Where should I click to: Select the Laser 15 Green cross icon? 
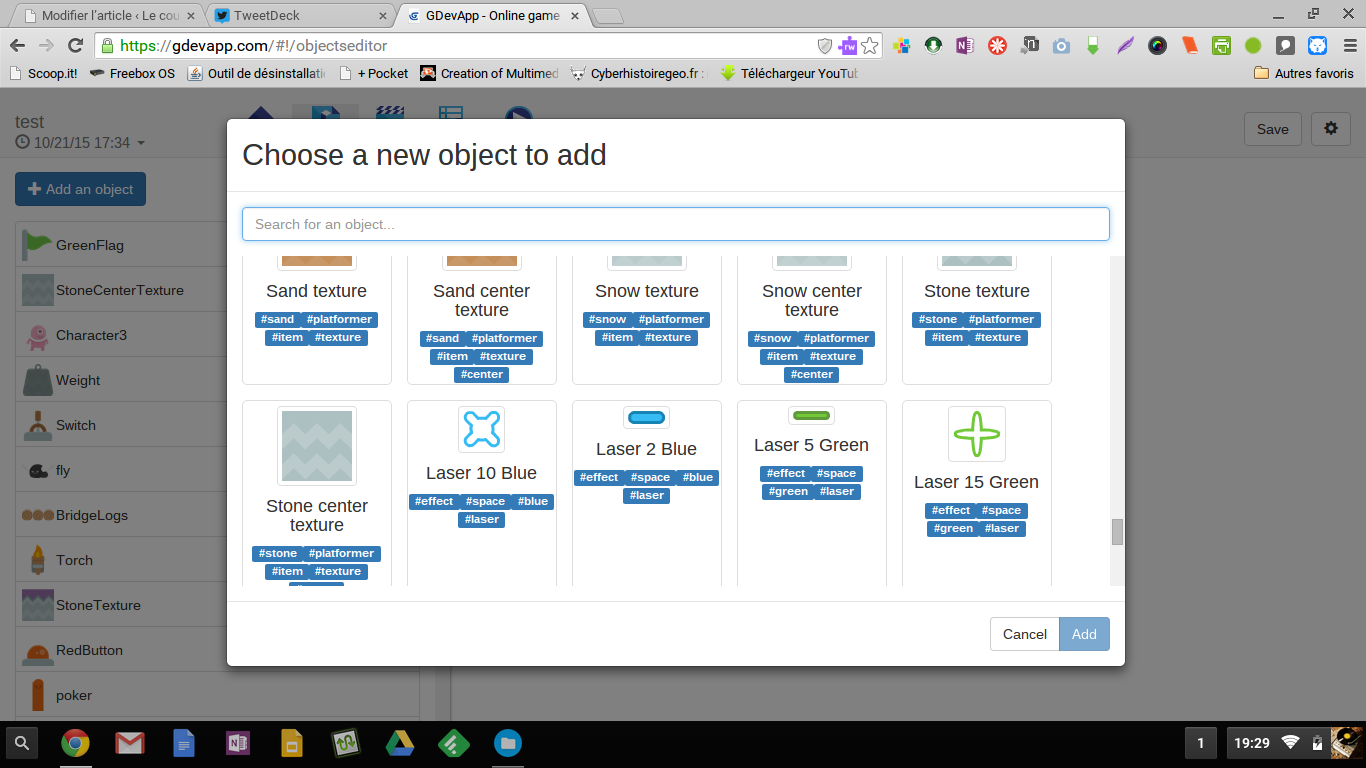977,434
